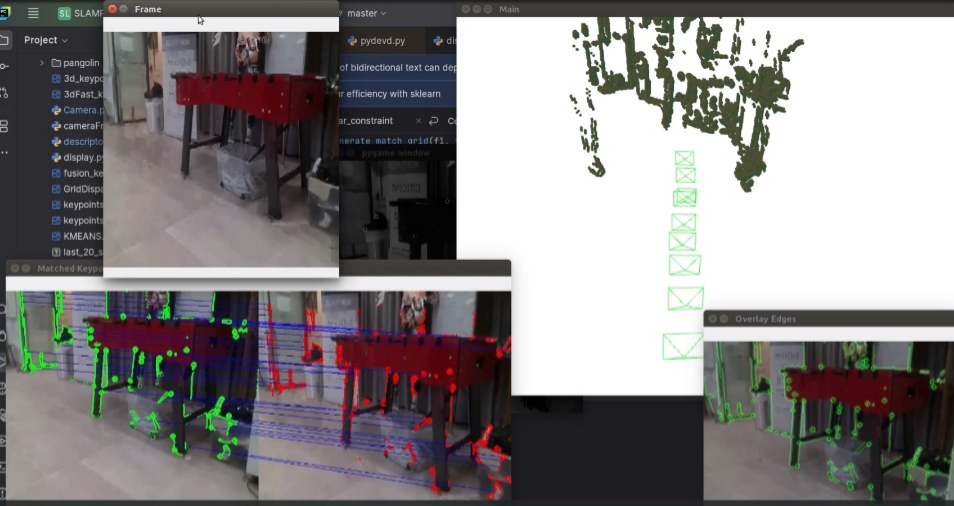
Task: Click the Python icon on pydevd.py tab
Action: (352, 41)
